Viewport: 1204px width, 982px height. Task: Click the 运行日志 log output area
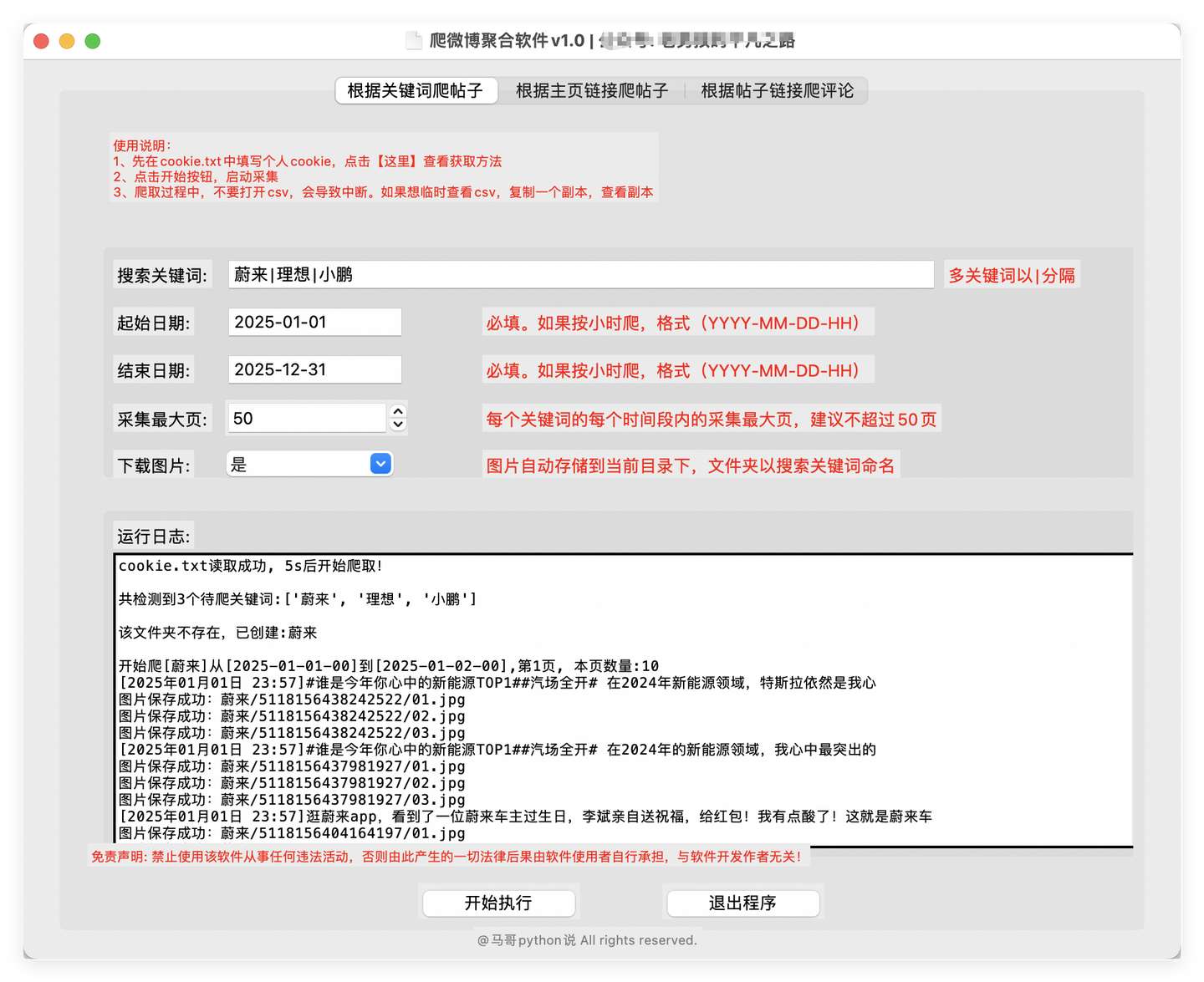tap(623, 698)
